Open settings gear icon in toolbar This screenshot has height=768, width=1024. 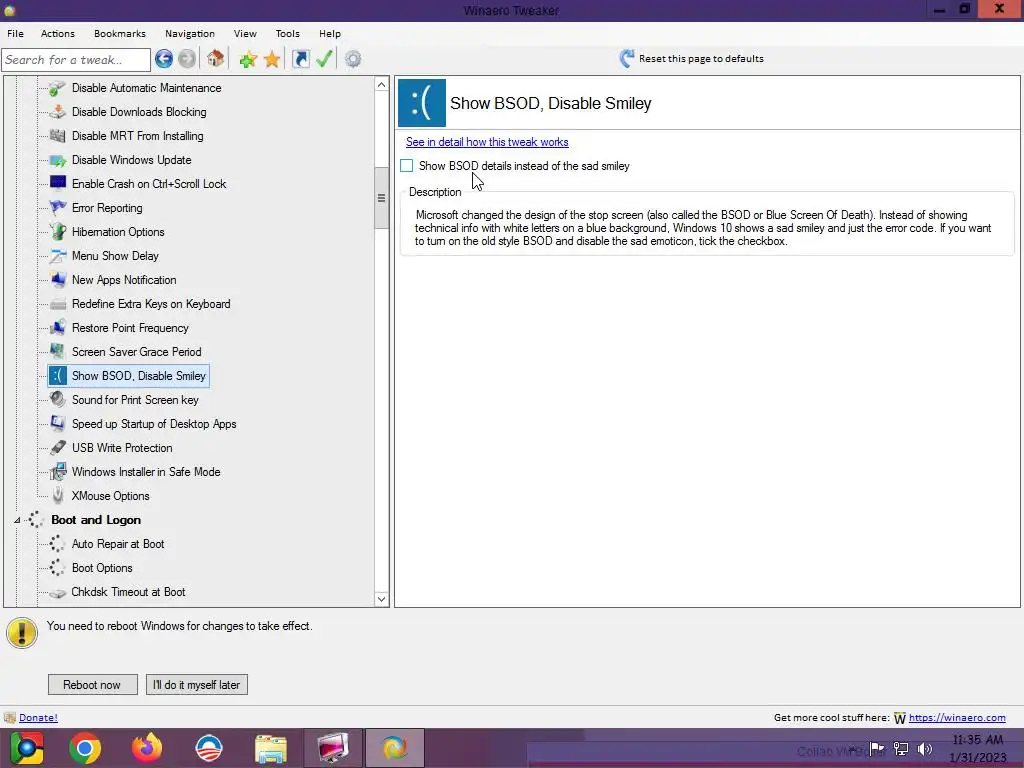[353, 59]
